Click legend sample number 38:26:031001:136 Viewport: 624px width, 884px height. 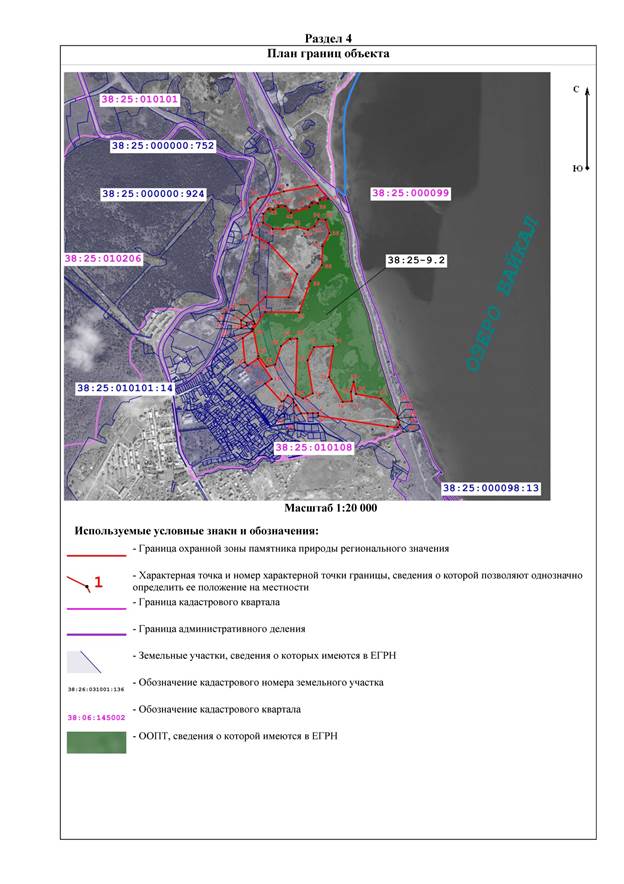click(96, 689)
